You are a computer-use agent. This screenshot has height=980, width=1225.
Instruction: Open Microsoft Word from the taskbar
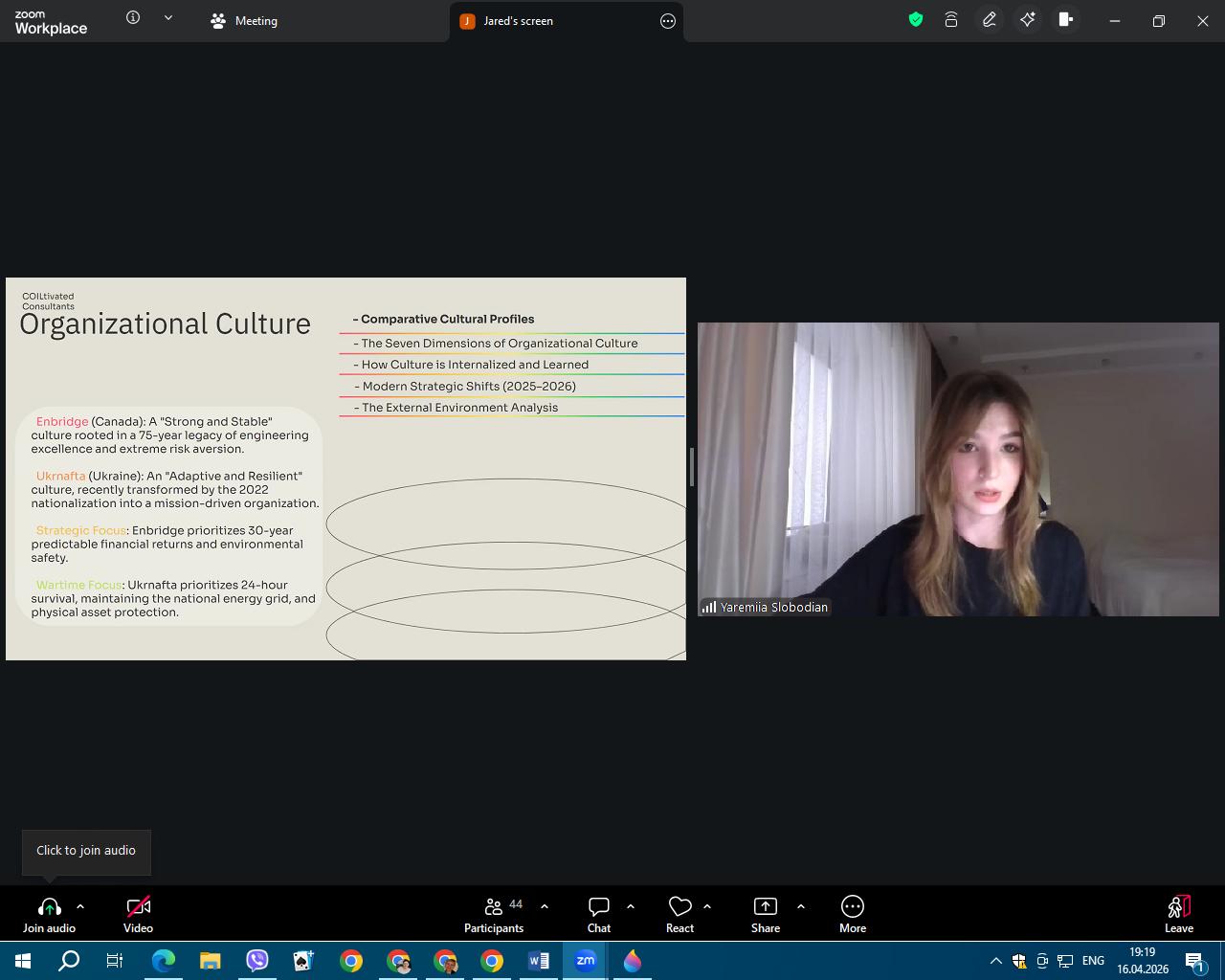point(539,961)
